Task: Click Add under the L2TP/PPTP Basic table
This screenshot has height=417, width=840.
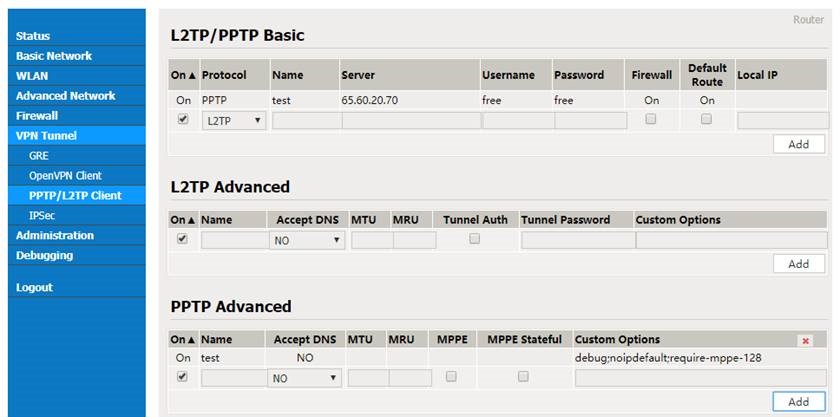Action: pos(798,144)
